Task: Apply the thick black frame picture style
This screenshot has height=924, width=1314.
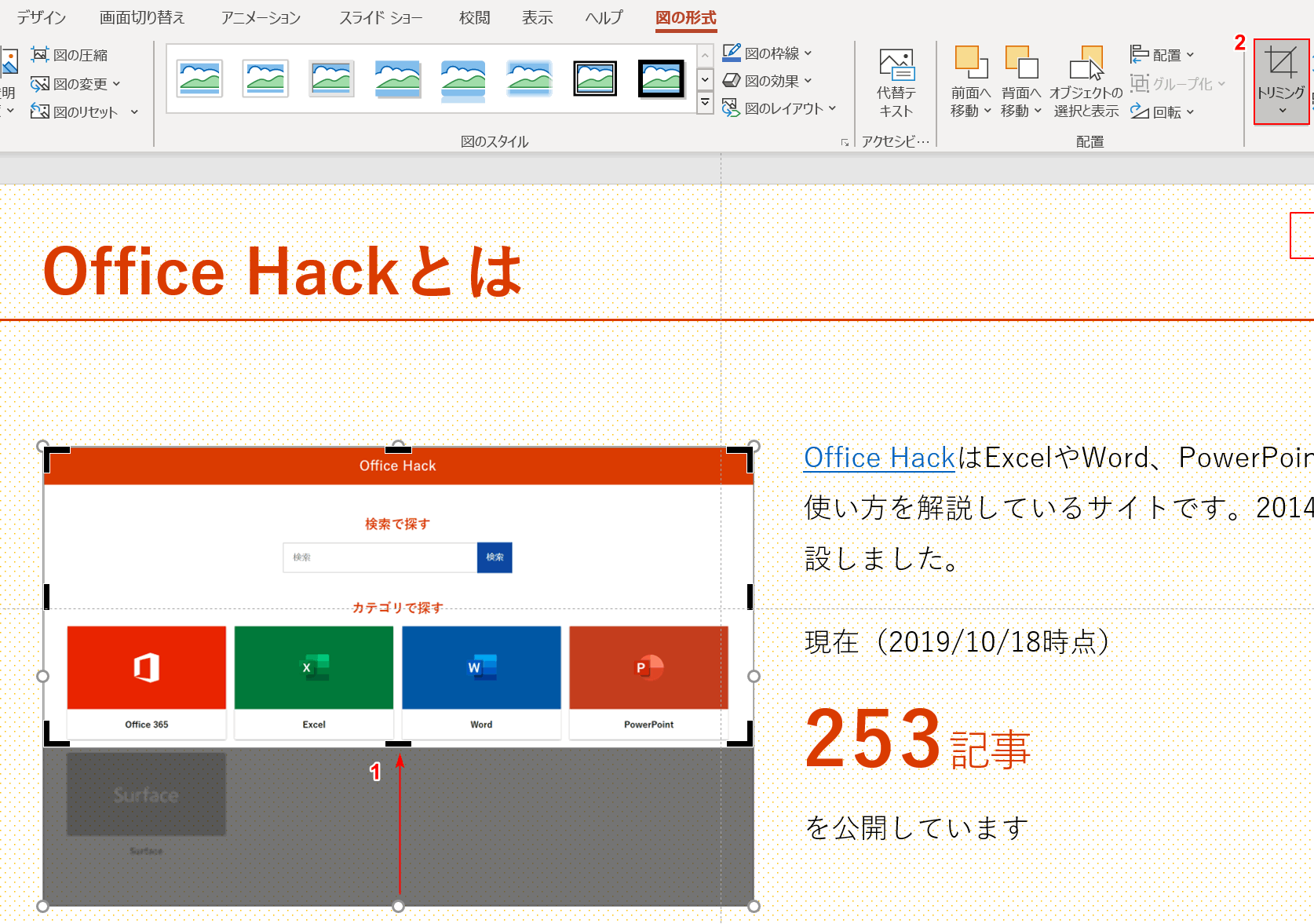Action: coord(661,79)
